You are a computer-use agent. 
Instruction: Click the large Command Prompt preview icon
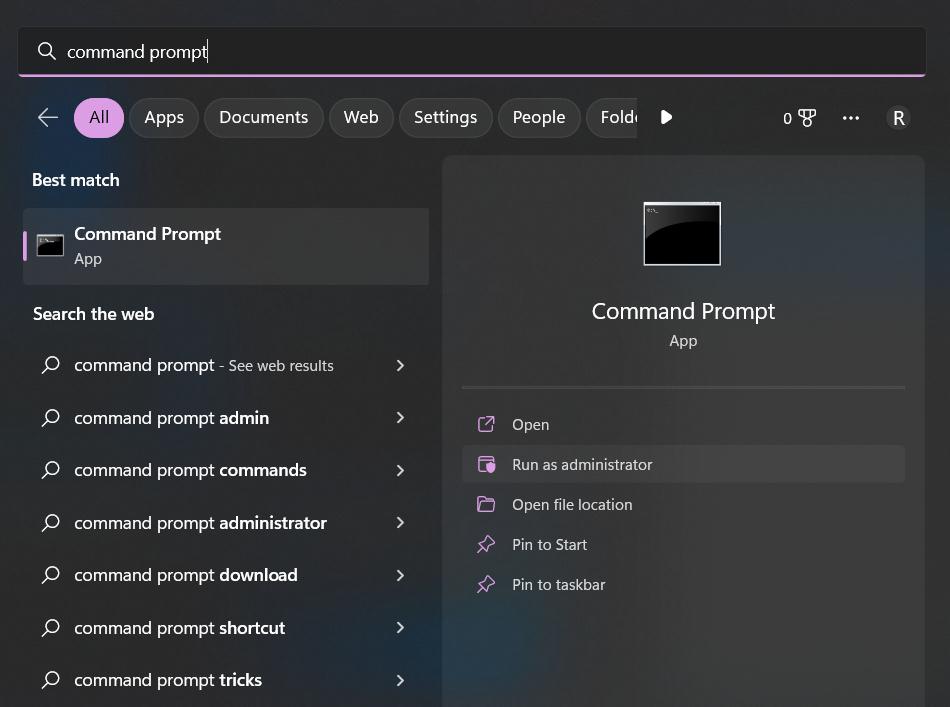682,234
